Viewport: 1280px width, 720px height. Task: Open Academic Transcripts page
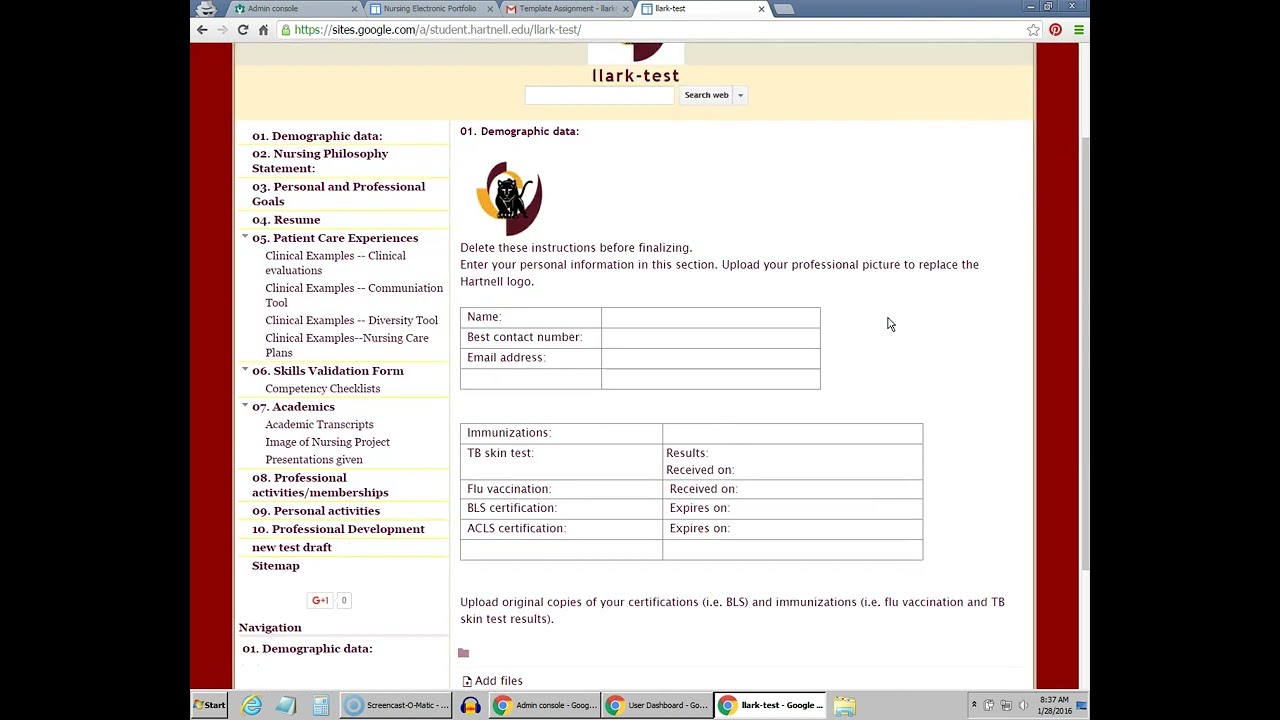click(319, 425)
